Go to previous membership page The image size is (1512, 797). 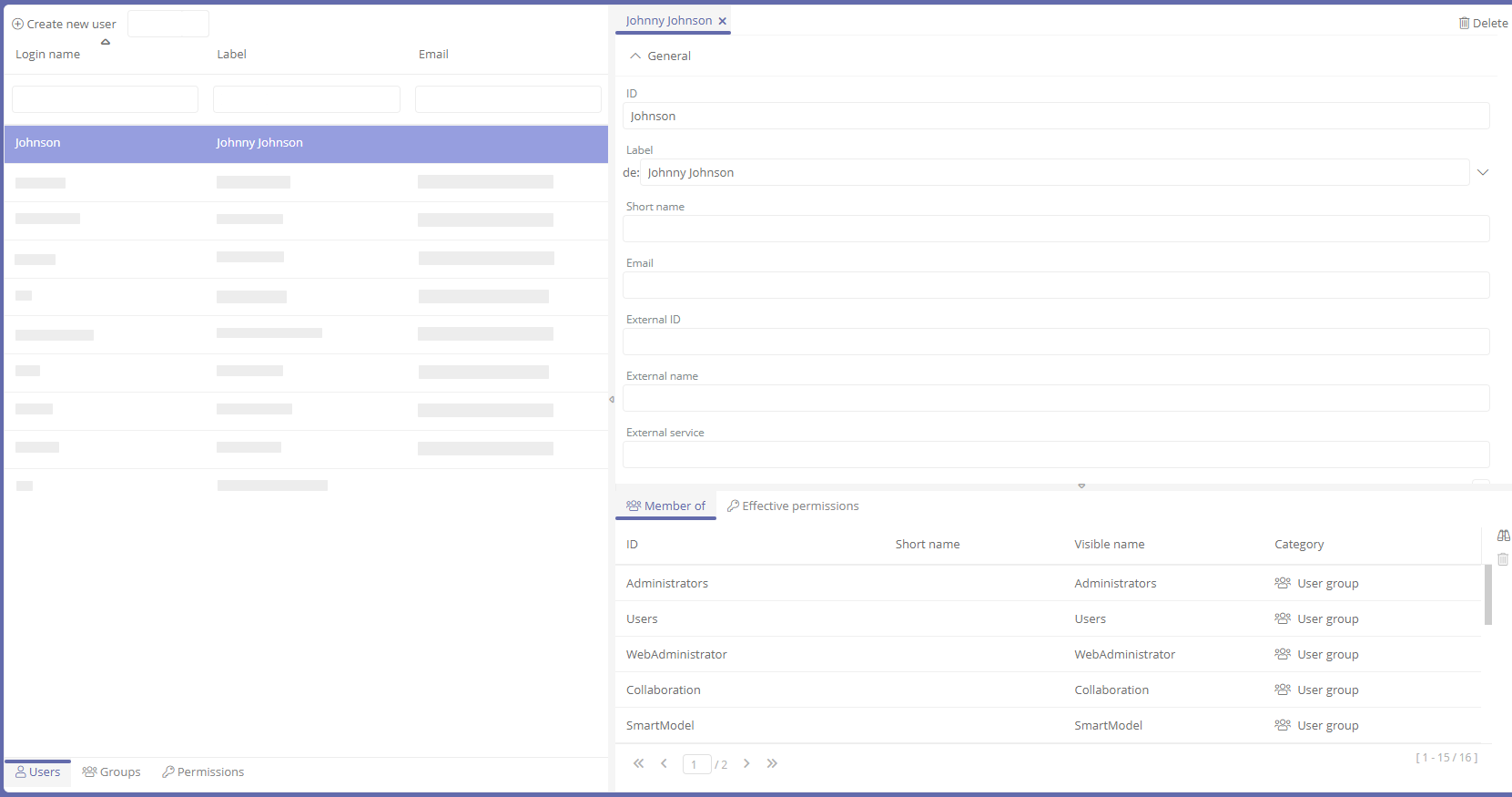pos(665,763)
